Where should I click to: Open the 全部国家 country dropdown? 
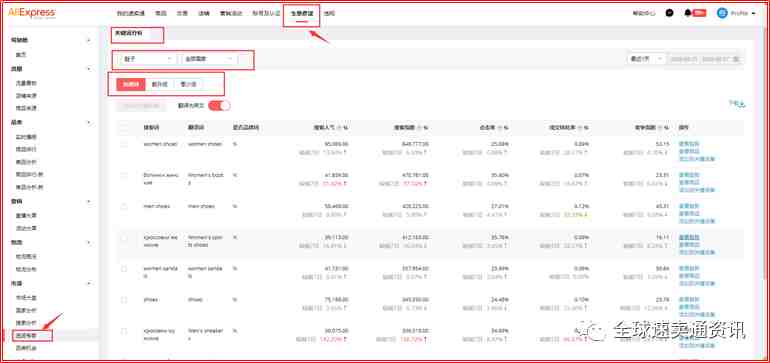pos(209,59)
